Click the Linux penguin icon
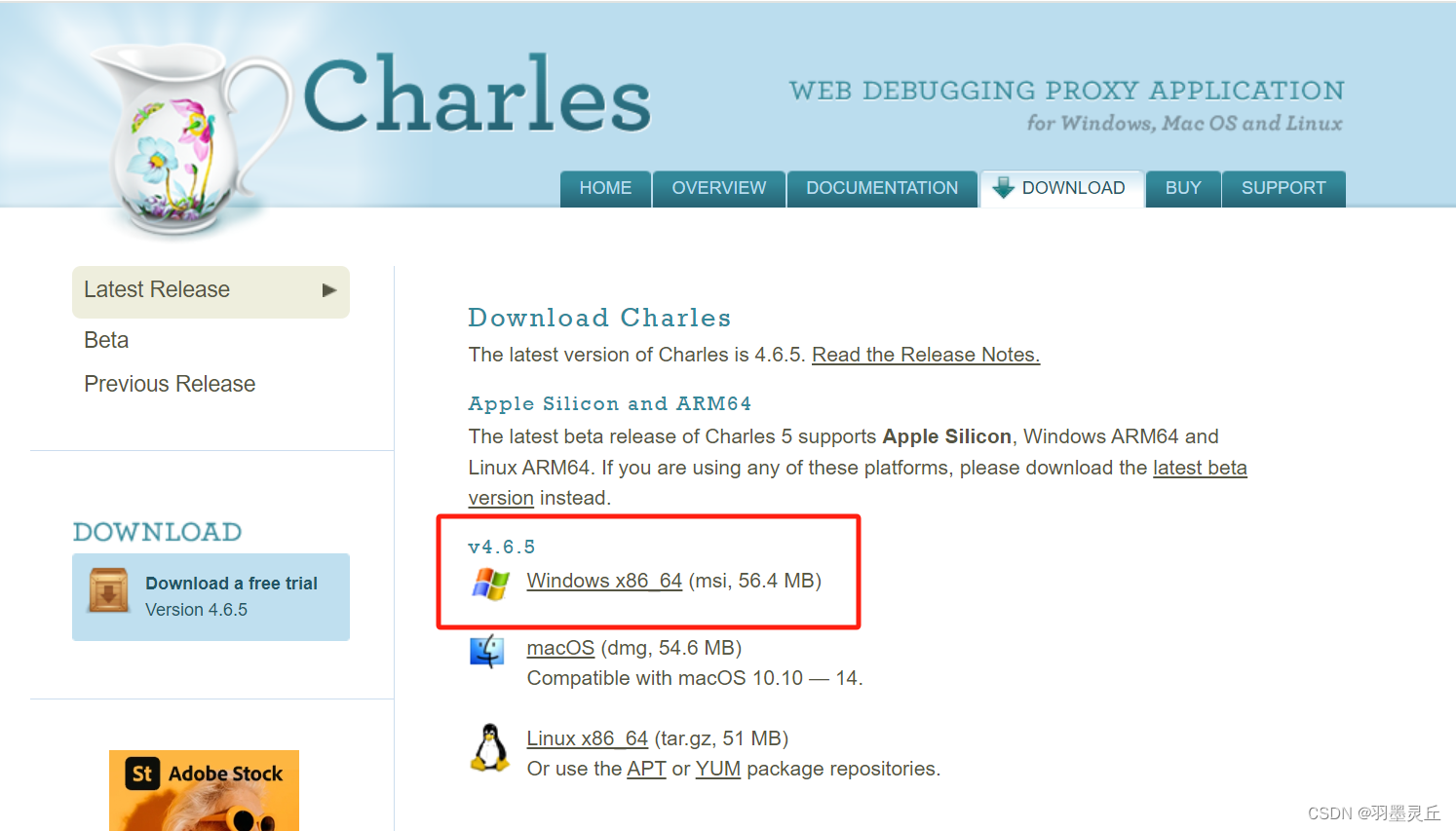1456x831 pixels. (x=489, y=748)
